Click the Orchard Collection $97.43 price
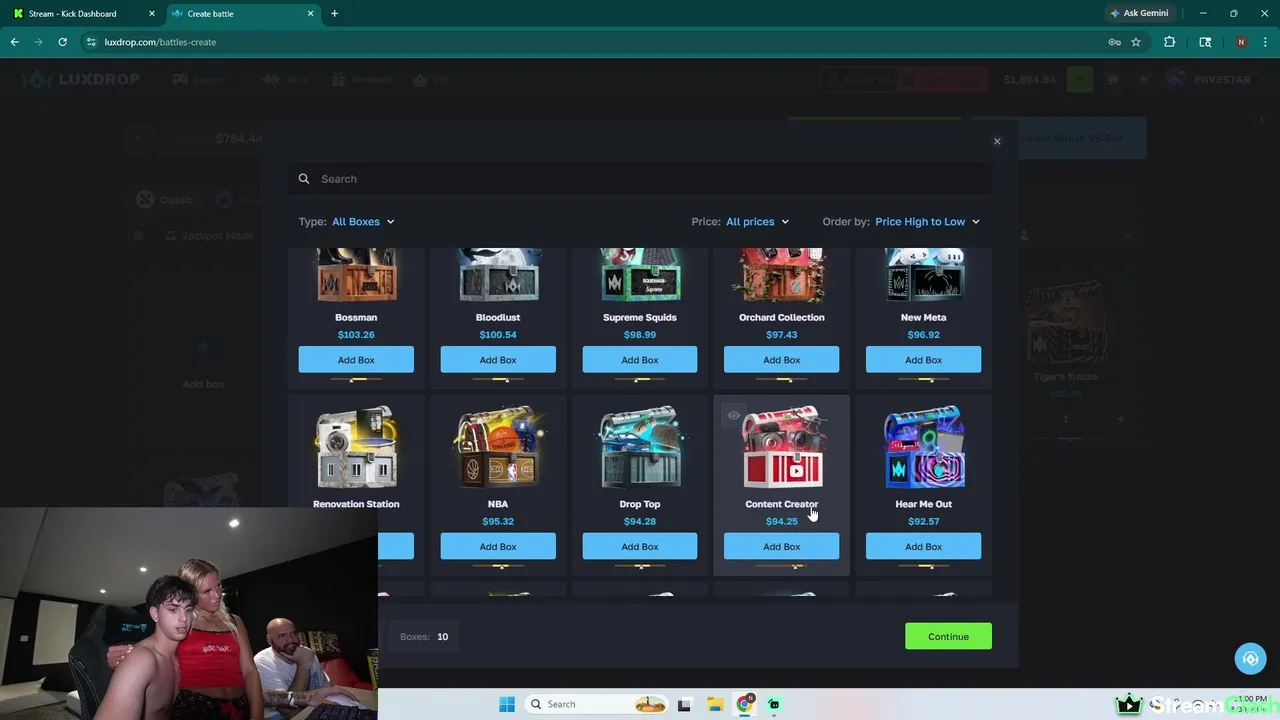The image size is (1280, 720). [782, 335]
